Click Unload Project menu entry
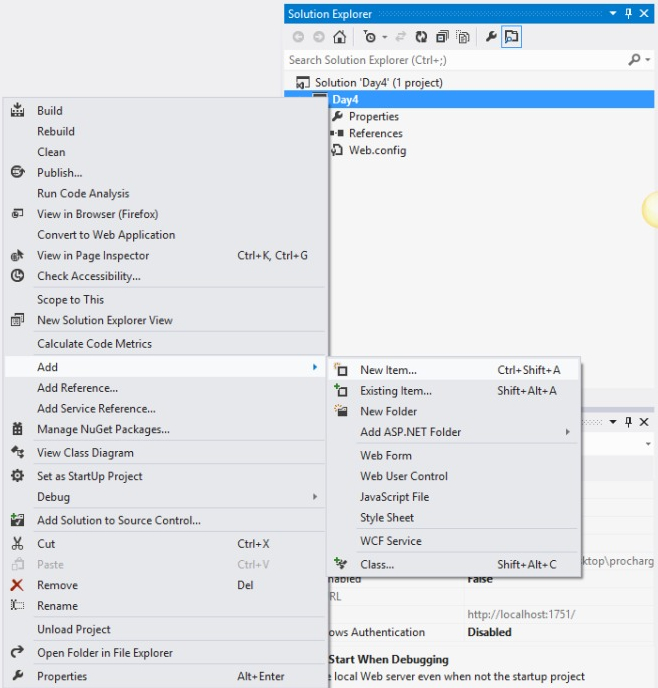Viewport: 658px width, 688px height. [x=74, y=629]
